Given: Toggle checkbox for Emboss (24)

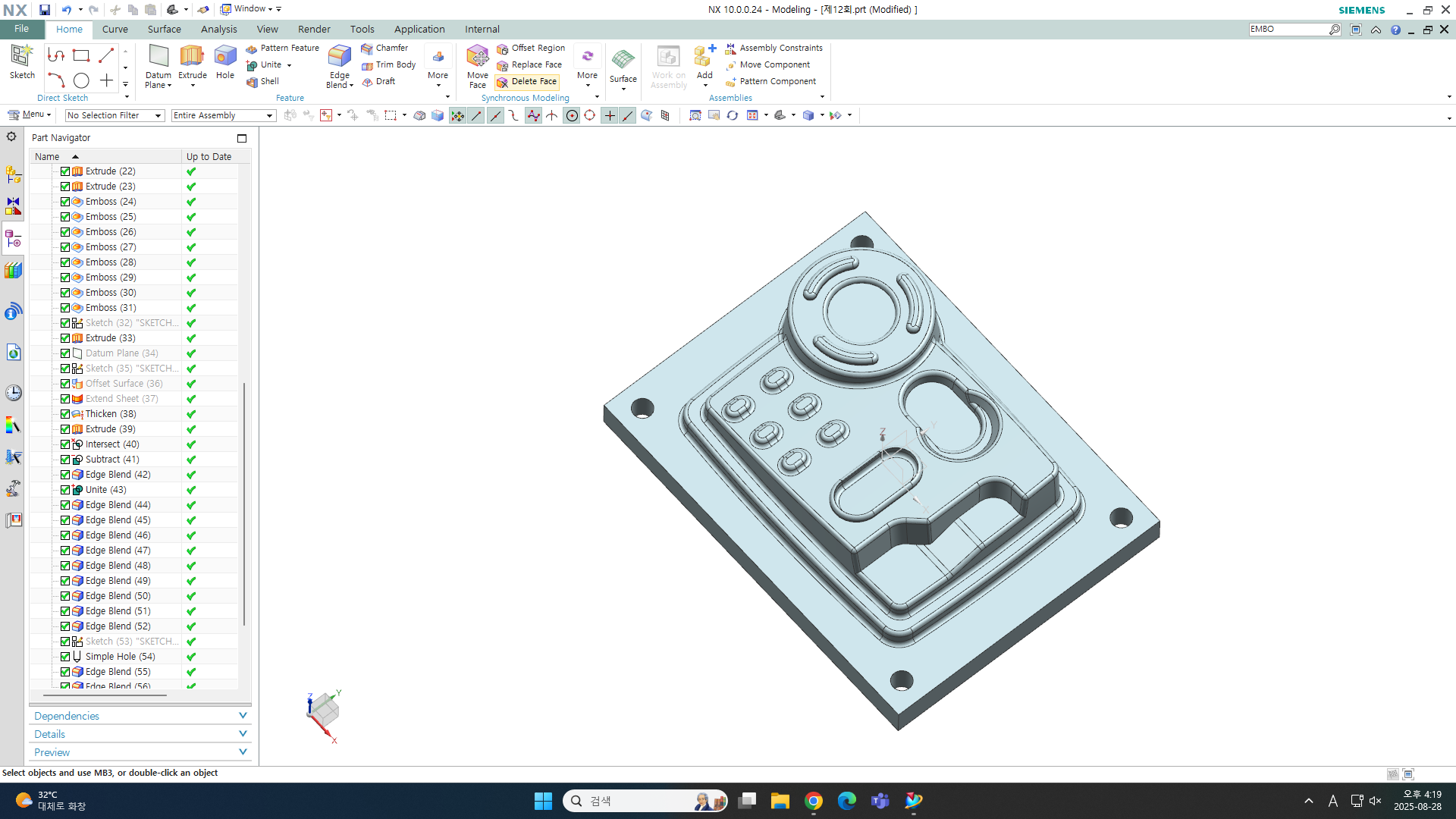Looking at the screenshot, I should [65, 202].
